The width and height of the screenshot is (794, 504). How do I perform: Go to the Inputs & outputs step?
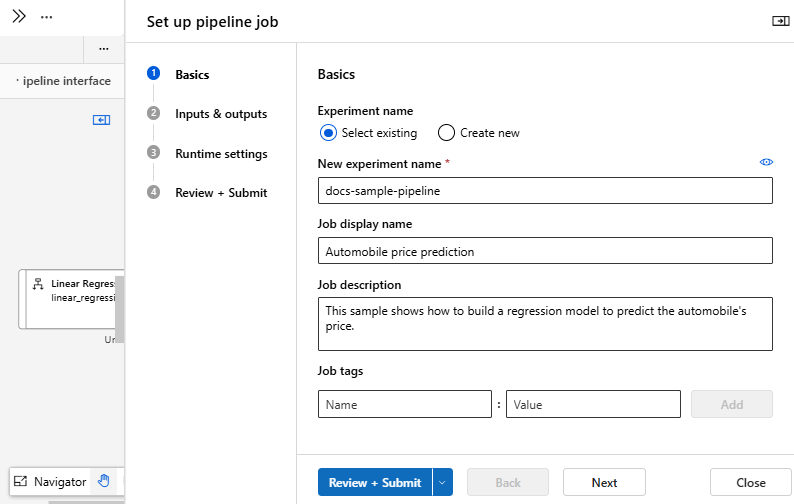point(221,114)
